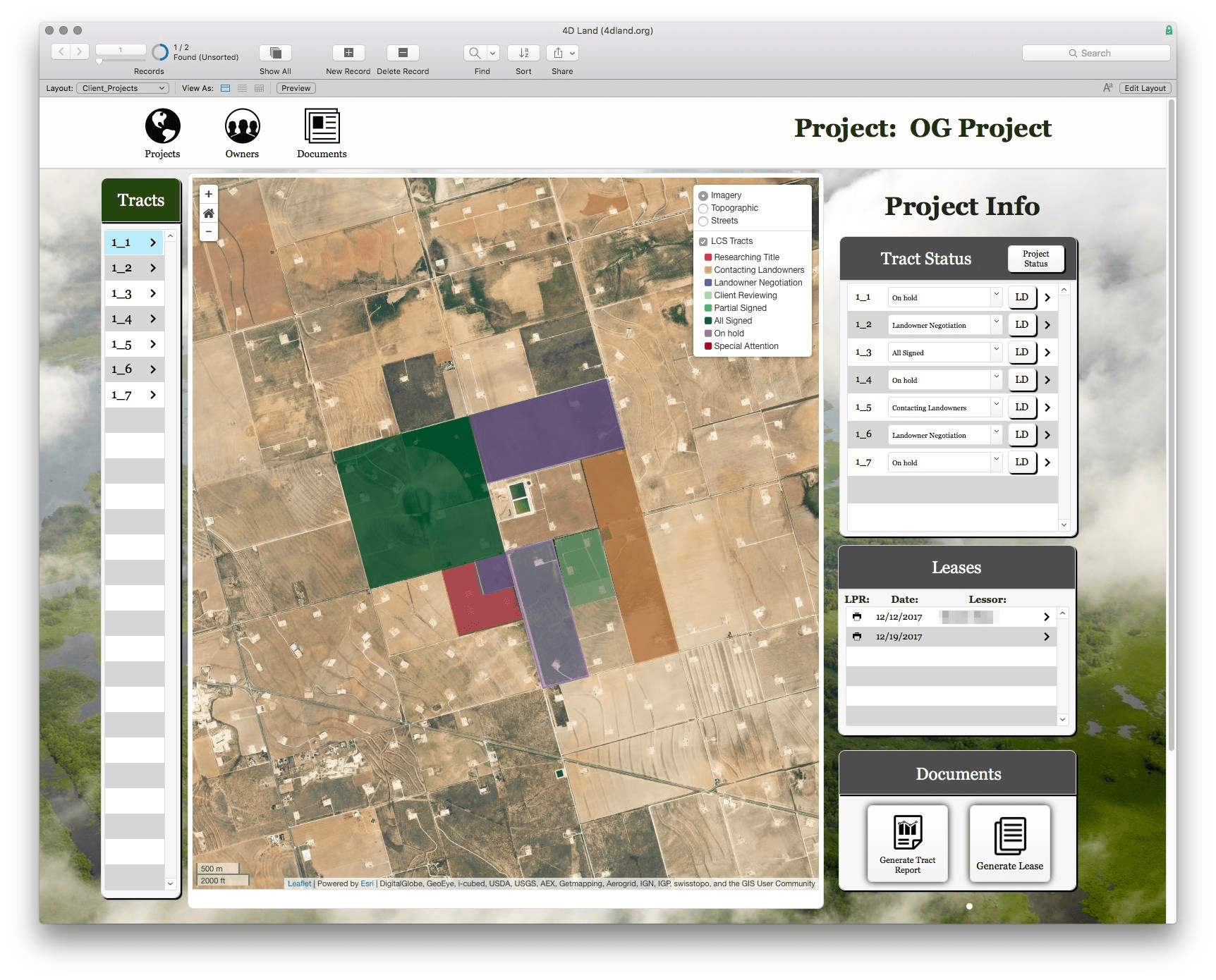The image size is (1216, 980).
Task: Select the Streets basemap radio button
Action: point(703,221)
